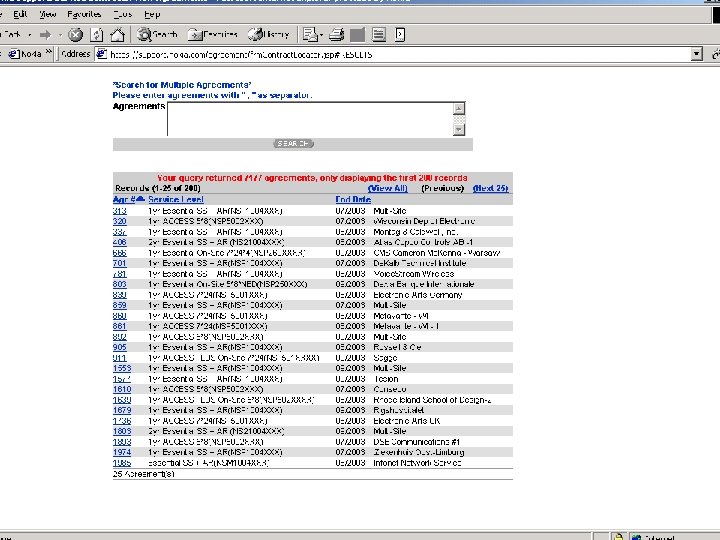
Task: Open agreement 320
Action: click(x=119, y=221)
